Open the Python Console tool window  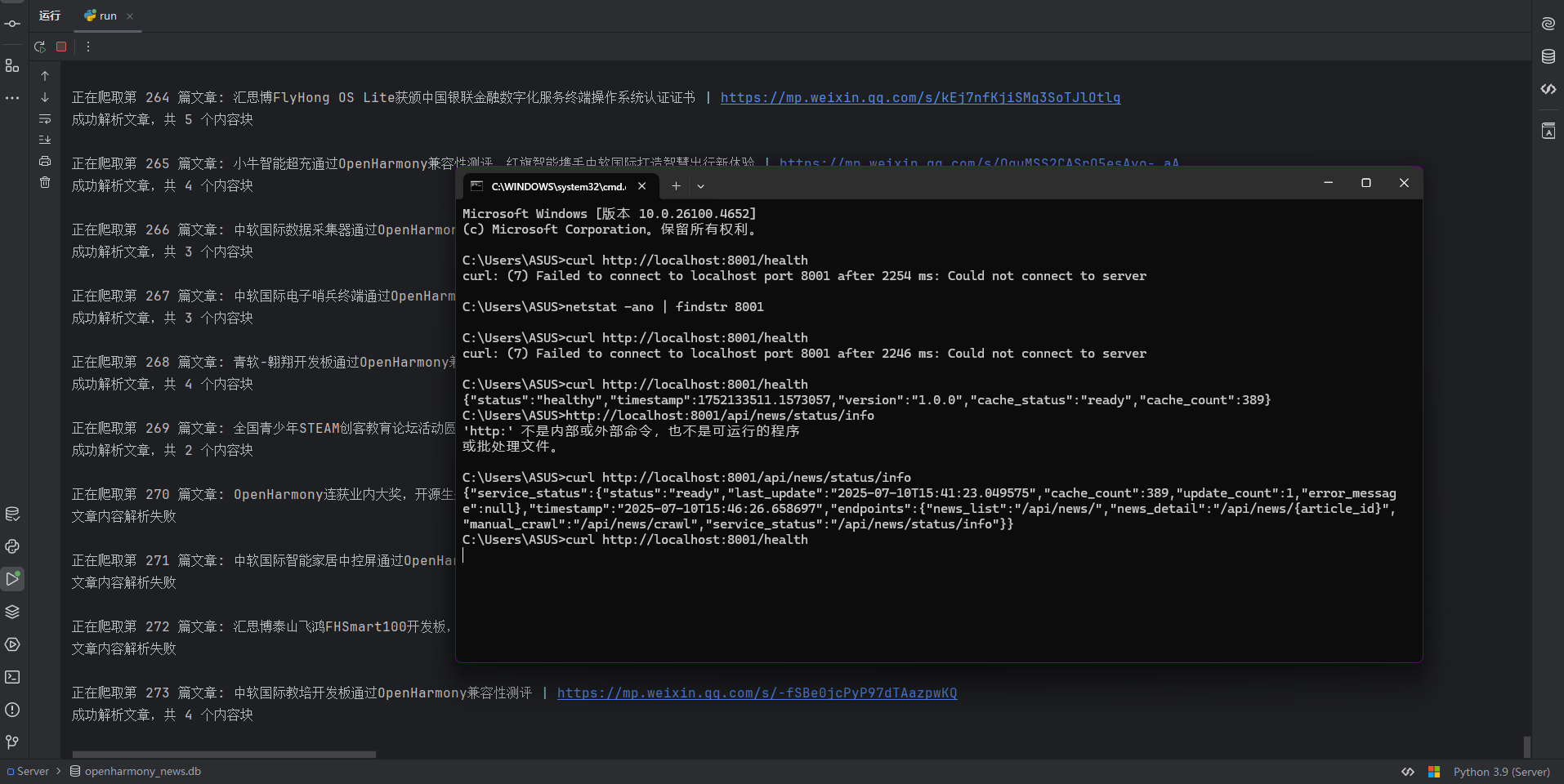point(12,546)
